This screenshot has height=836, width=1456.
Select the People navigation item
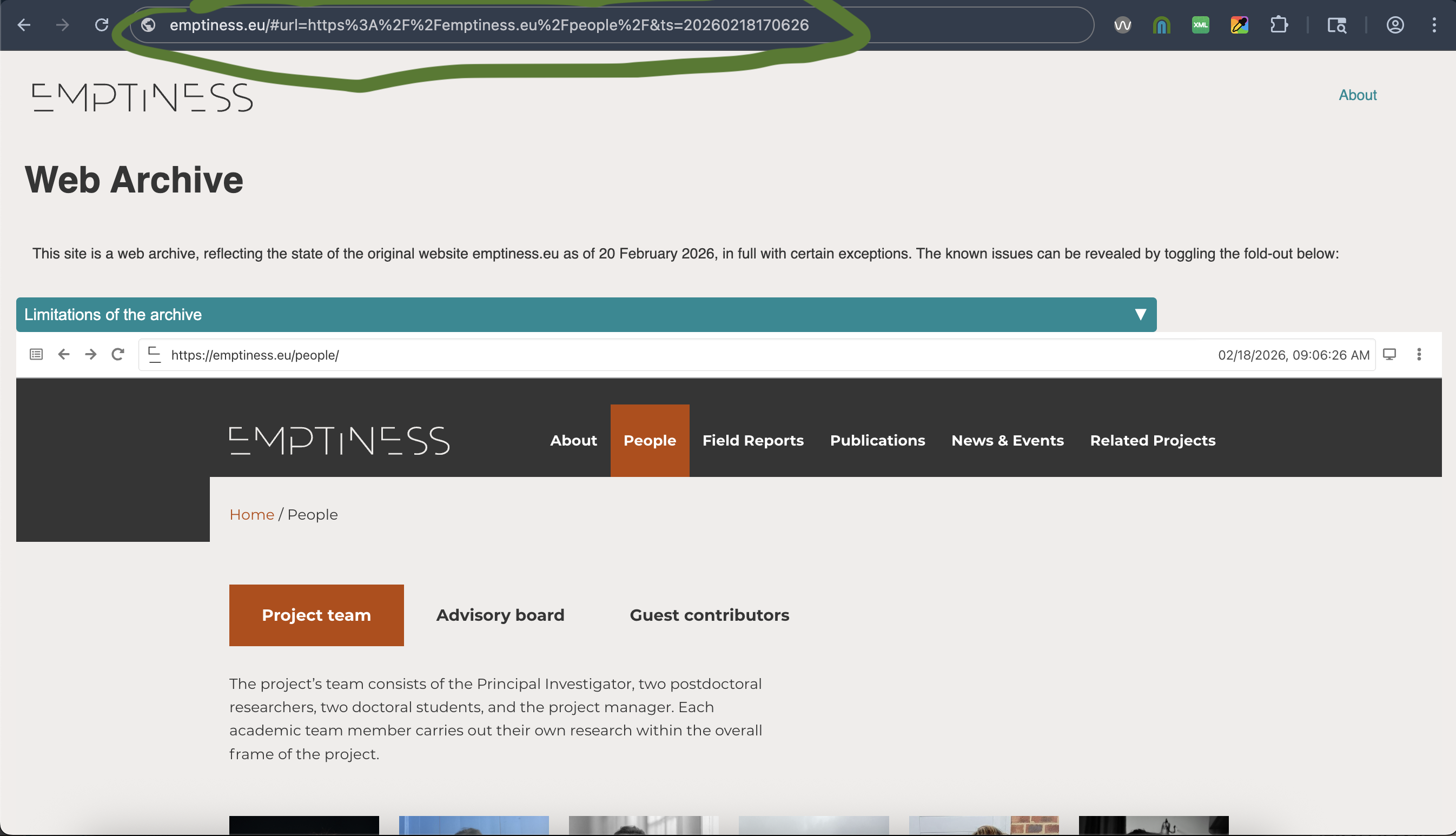pos(650,440)
